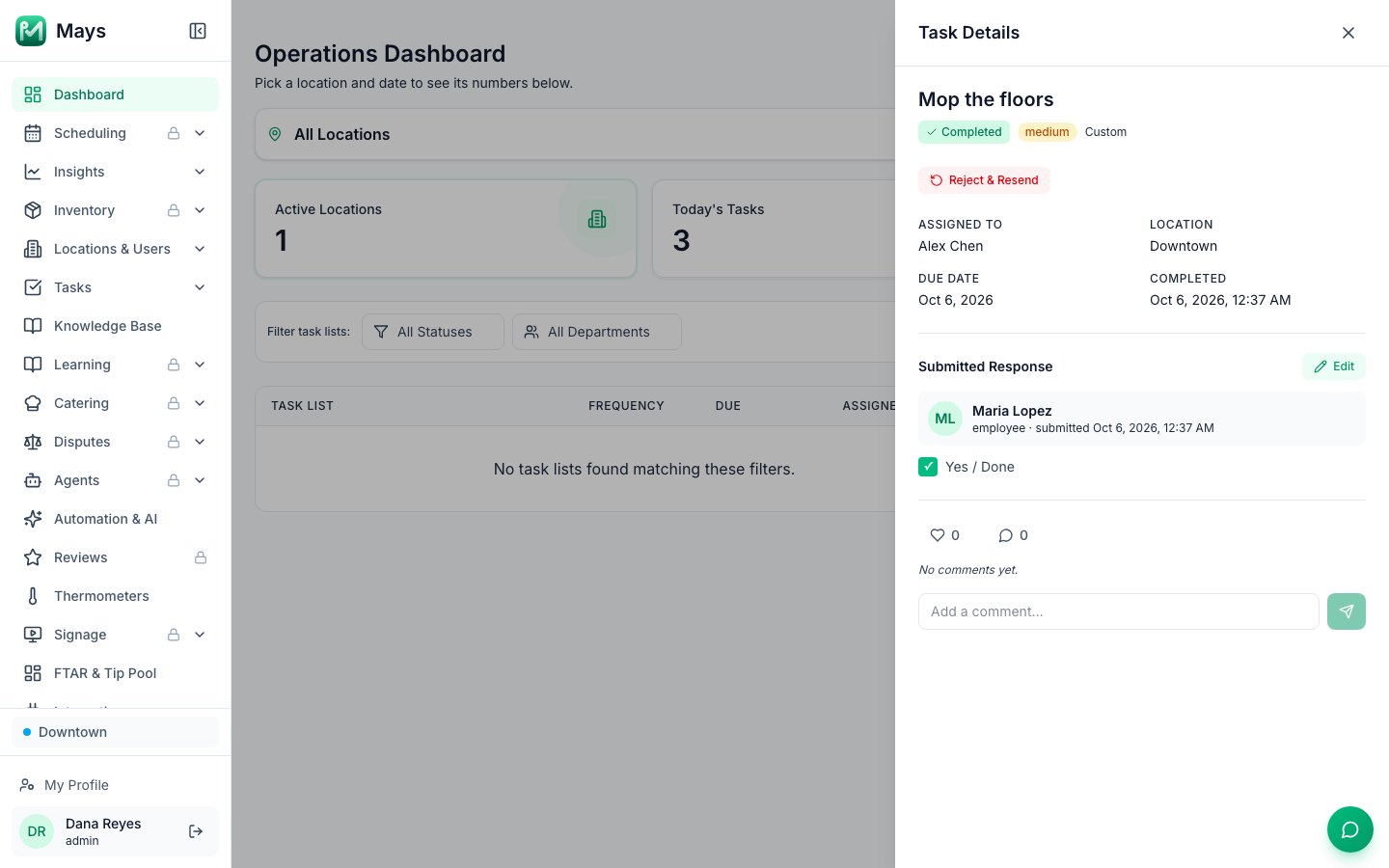The width and height of the screenshot is (1389, 868).
Task: Click Reject & Resend button
Action: coord(984,180)
